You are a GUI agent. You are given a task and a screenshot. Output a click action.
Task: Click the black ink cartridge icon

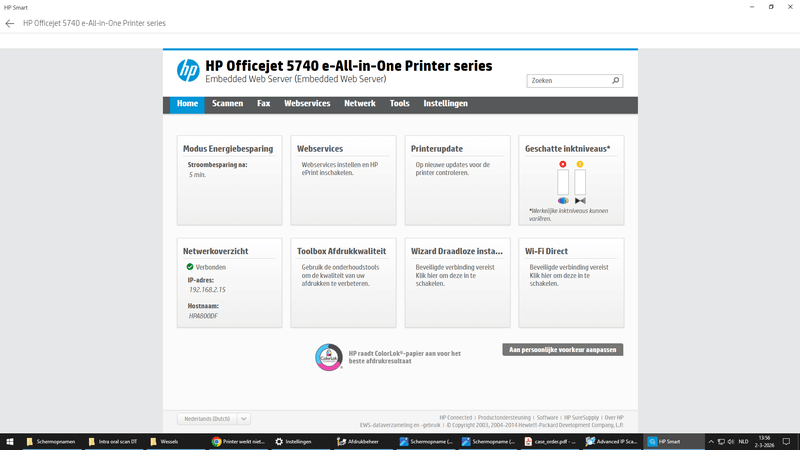click(x=580, y=201)
